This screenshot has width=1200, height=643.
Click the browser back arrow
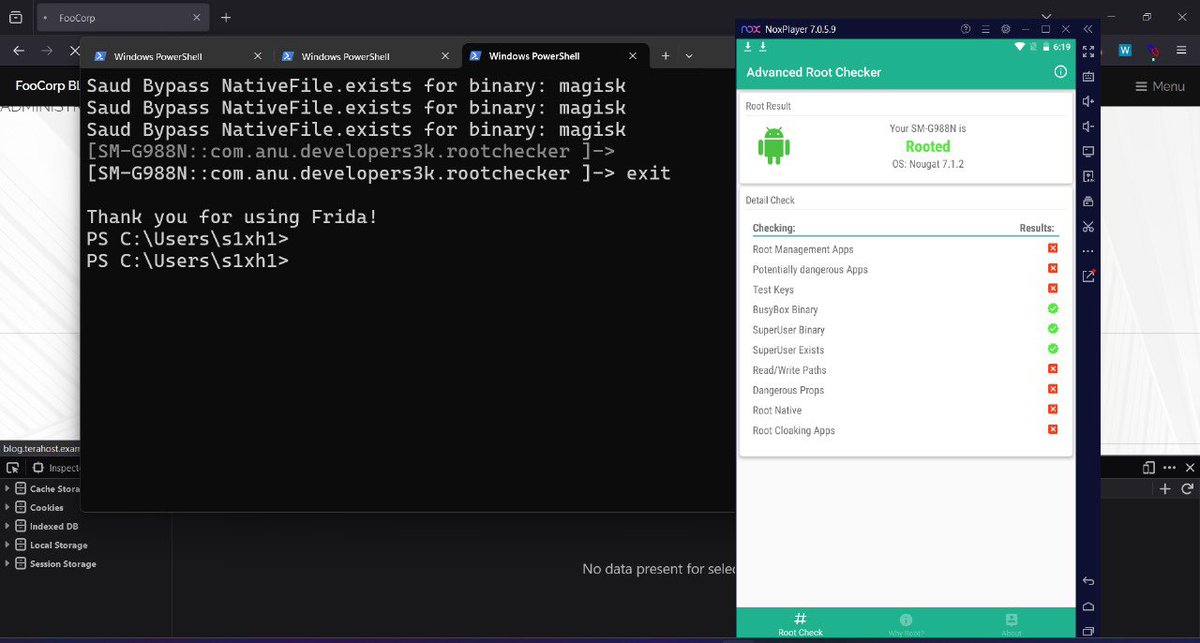(x=18, y=50)
